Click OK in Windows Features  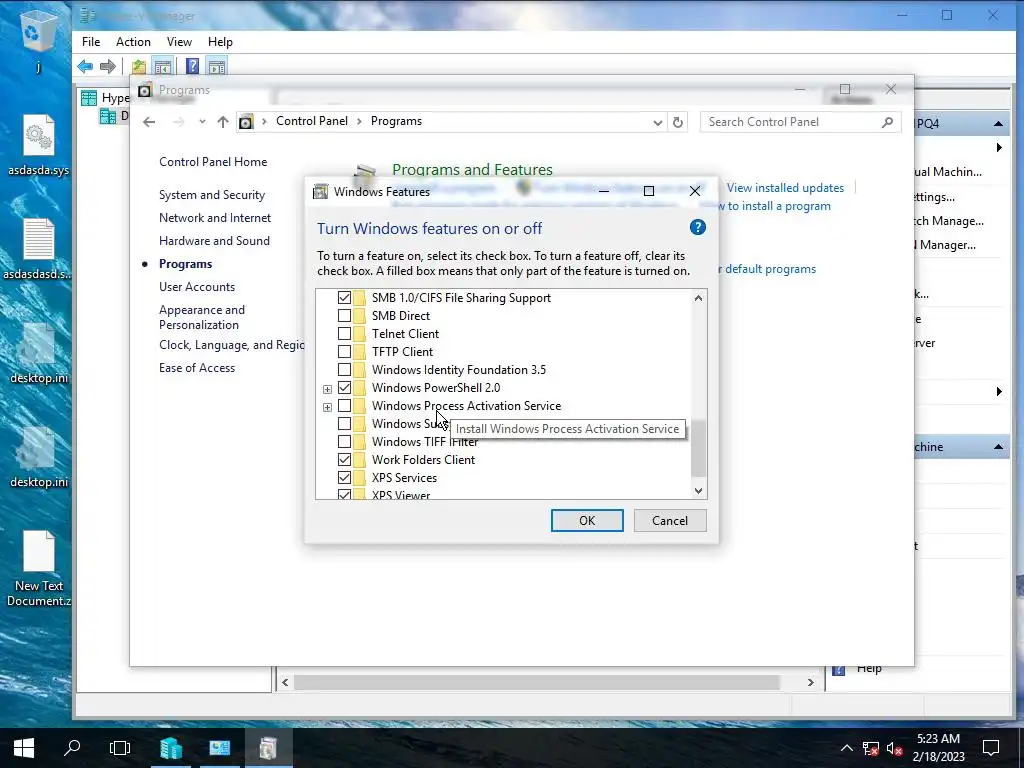586,520
